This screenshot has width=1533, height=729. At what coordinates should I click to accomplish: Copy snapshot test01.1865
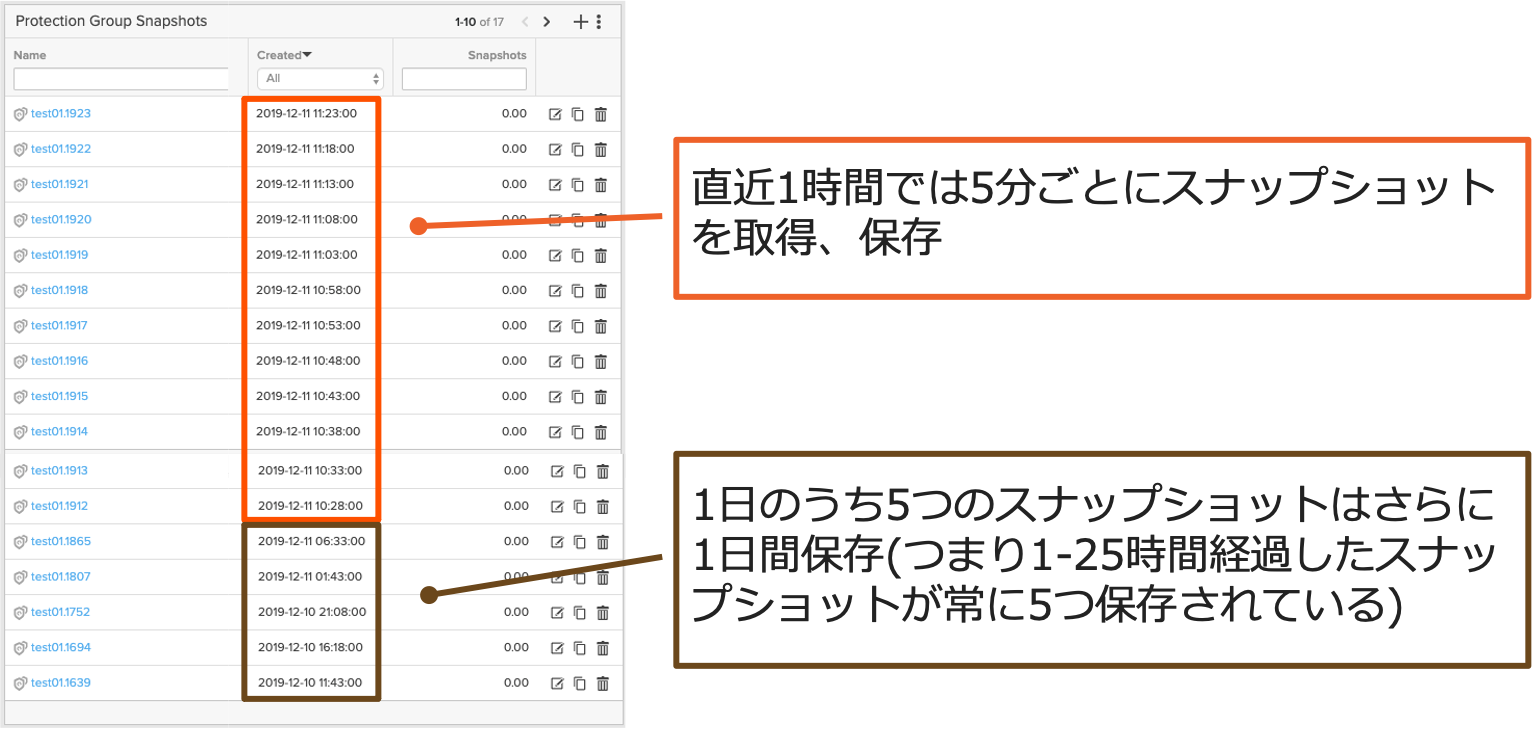click(580, 542)
